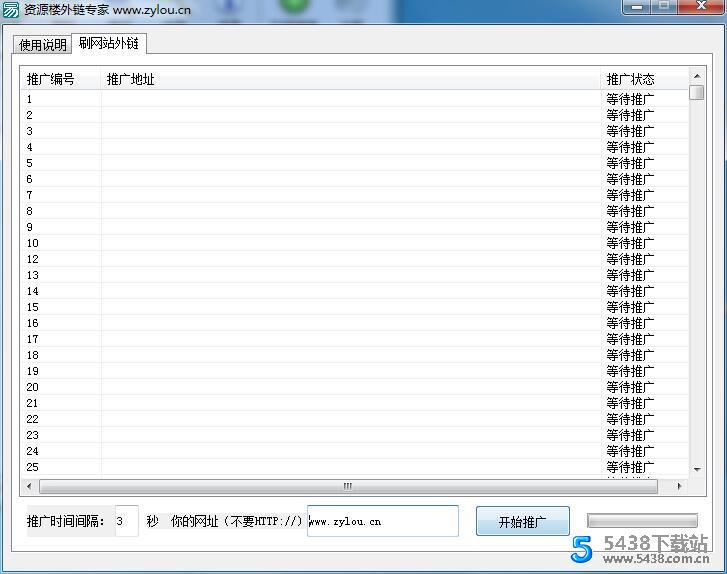This screenshot has height=574, width=727.
Task: Click the 开始推广 button
Action: click(523, 521)
